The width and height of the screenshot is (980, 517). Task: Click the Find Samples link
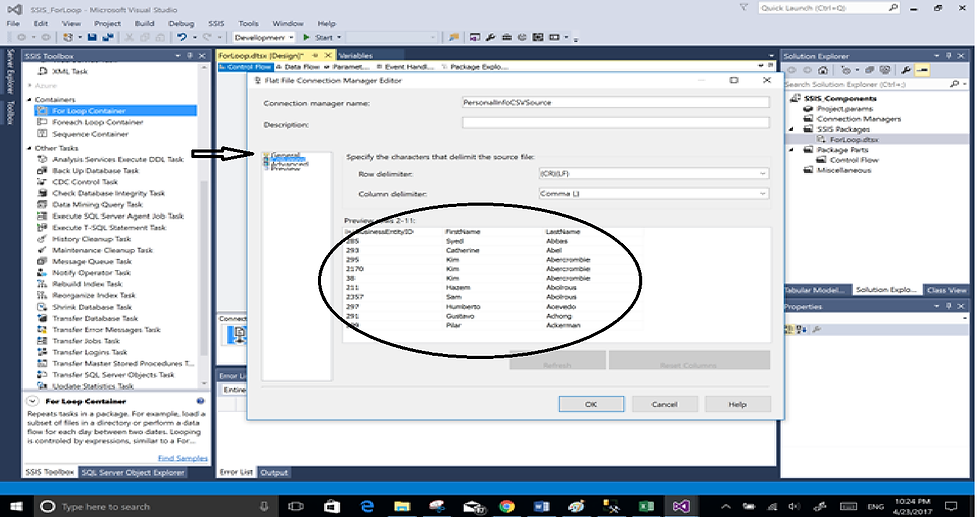click(182, 458)
